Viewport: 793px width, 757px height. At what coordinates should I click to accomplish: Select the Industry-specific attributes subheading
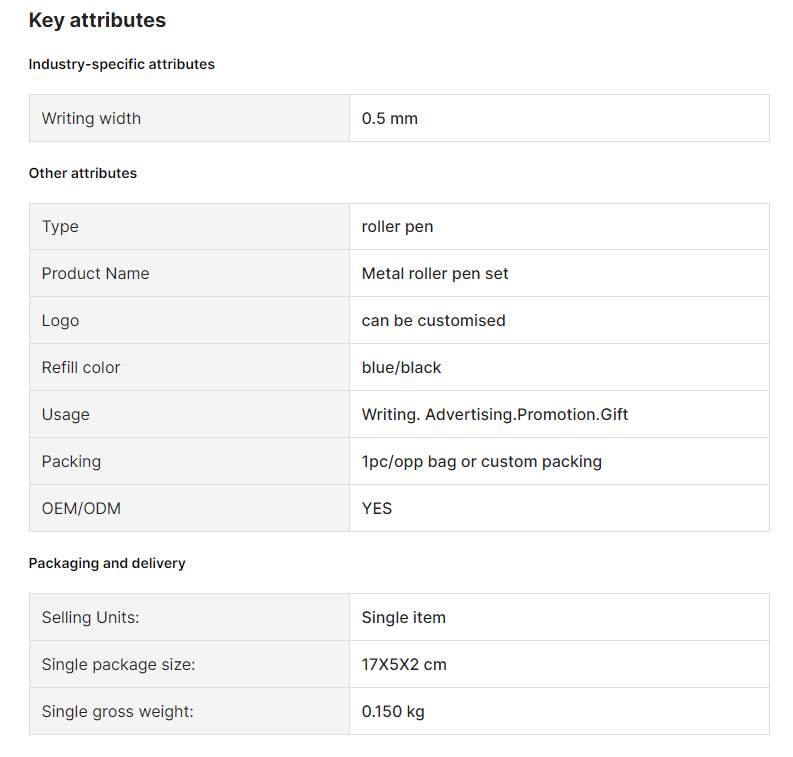tap(121, 64)
